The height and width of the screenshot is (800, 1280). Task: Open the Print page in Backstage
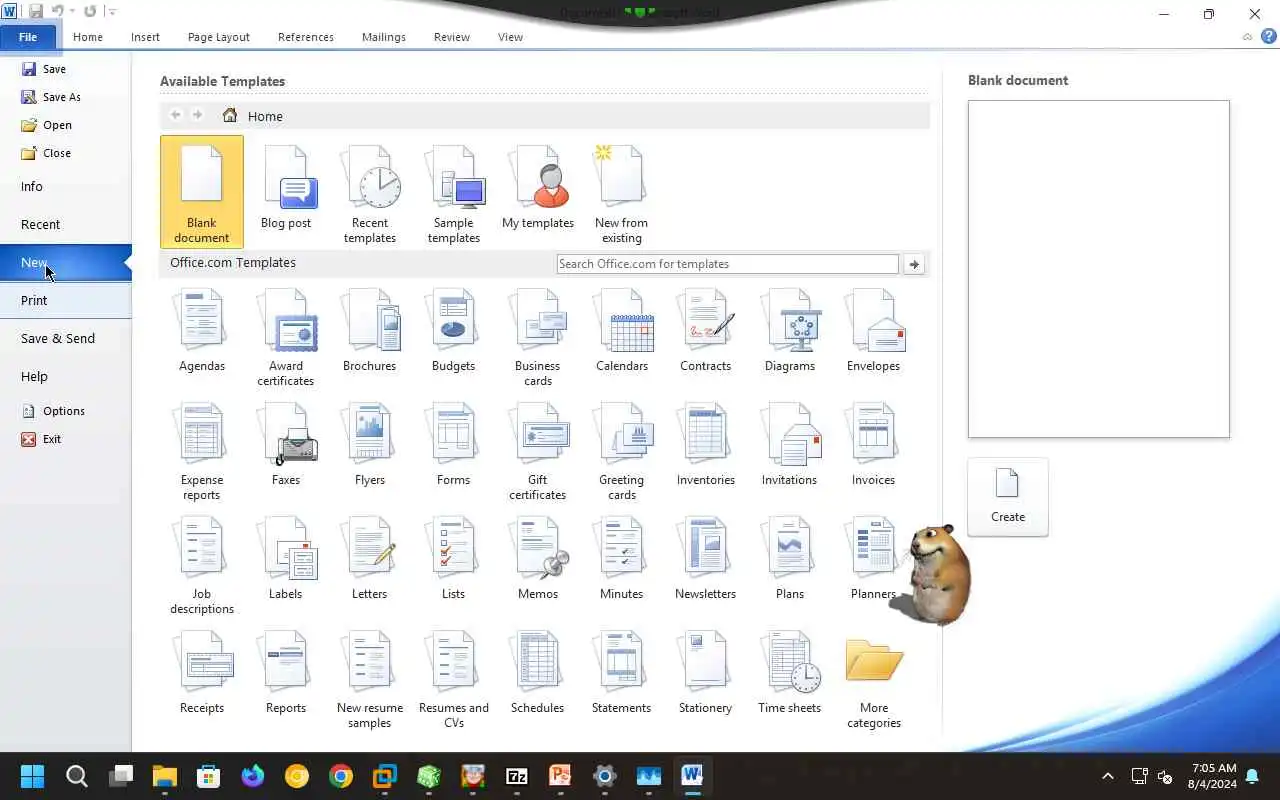65,300
